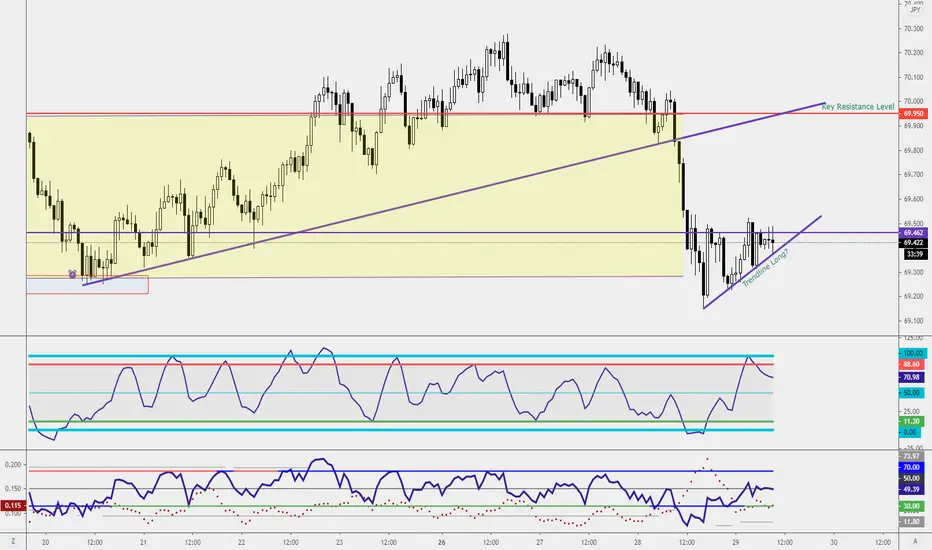Click the red 88.60 indicator level label

point(911,364)
